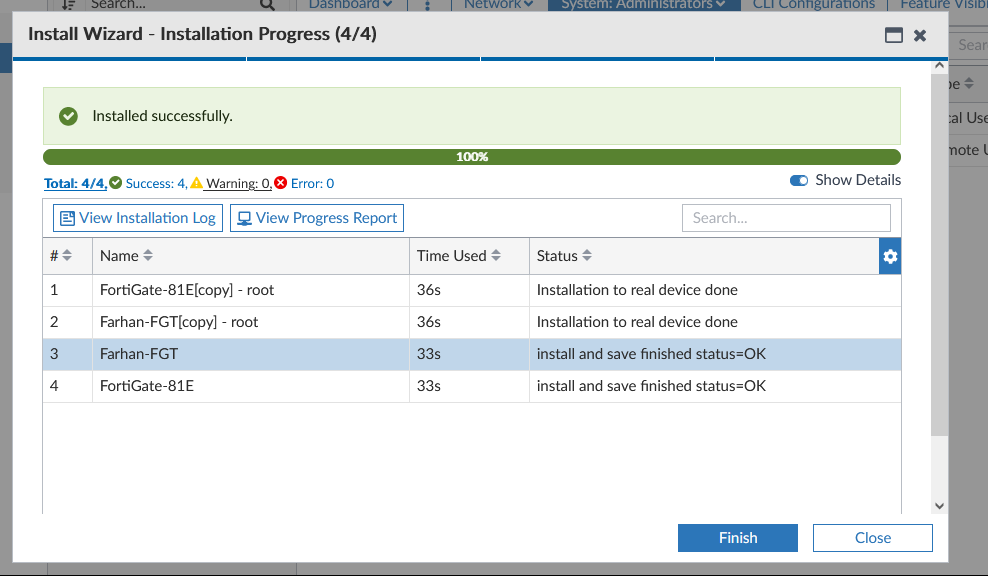Click the Finish button

coord(737,538)
